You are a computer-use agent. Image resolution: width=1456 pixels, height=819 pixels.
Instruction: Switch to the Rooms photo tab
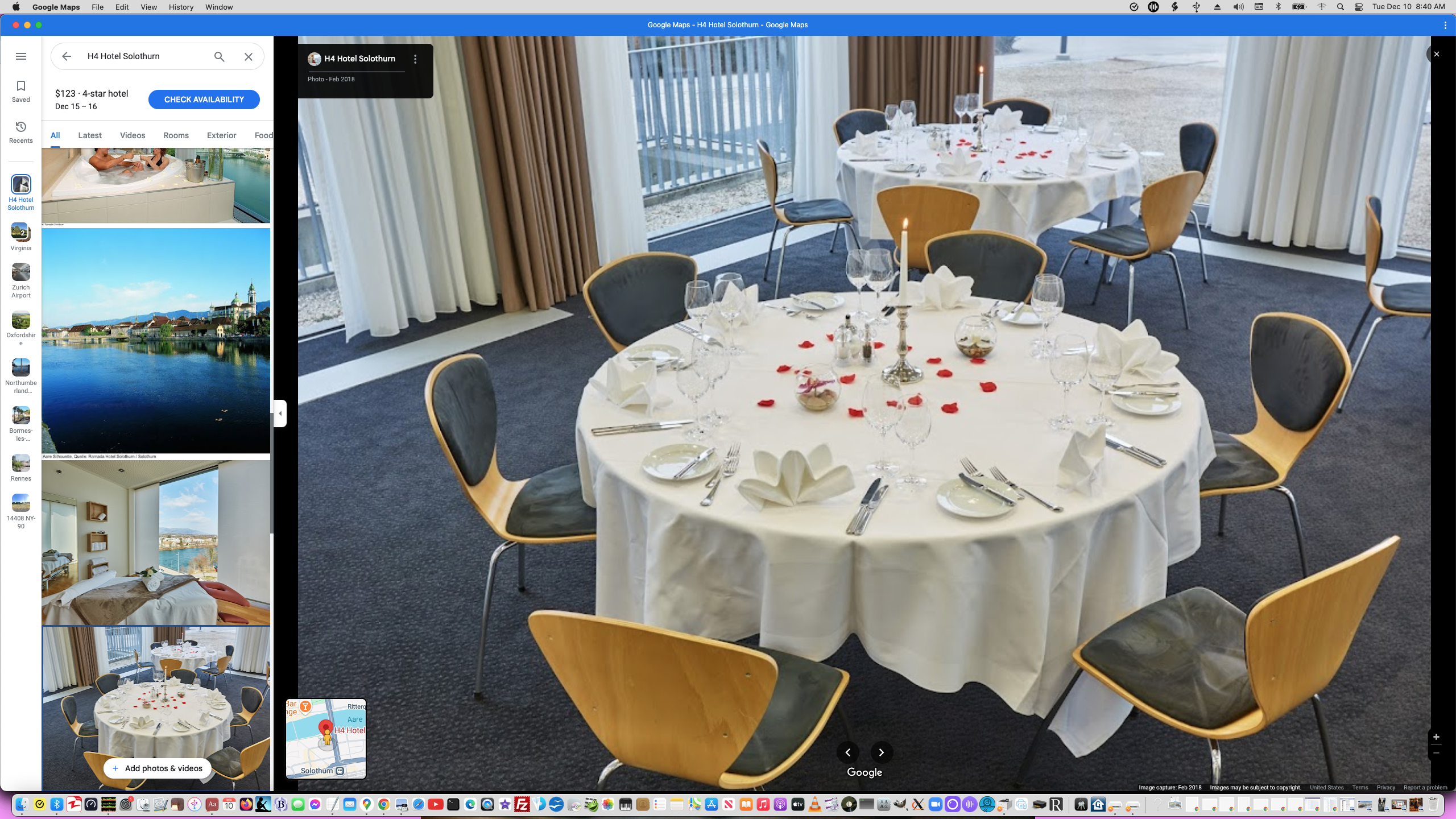click(x=176, y=135)
